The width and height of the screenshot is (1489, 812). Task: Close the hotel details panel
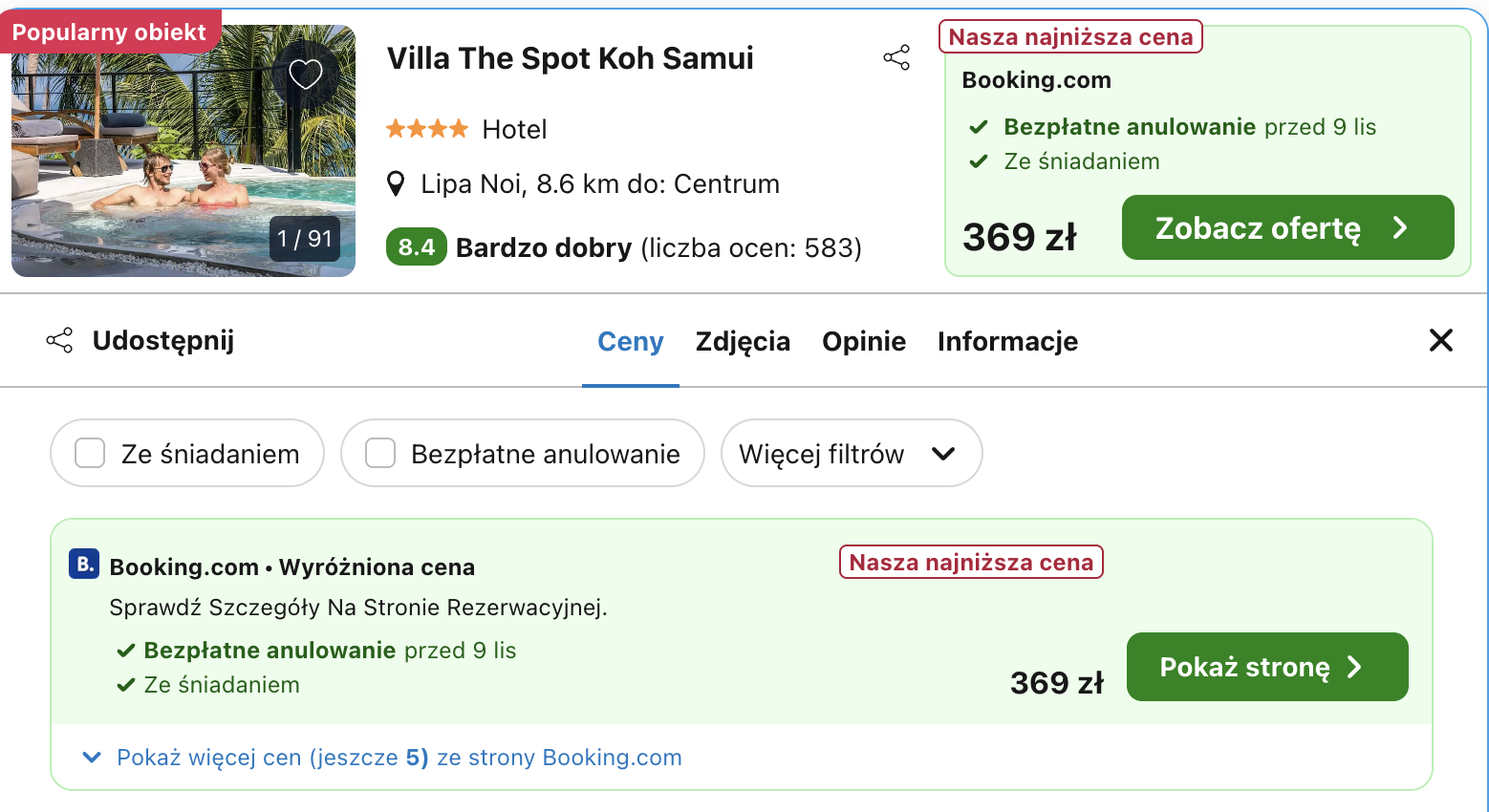1440,340
